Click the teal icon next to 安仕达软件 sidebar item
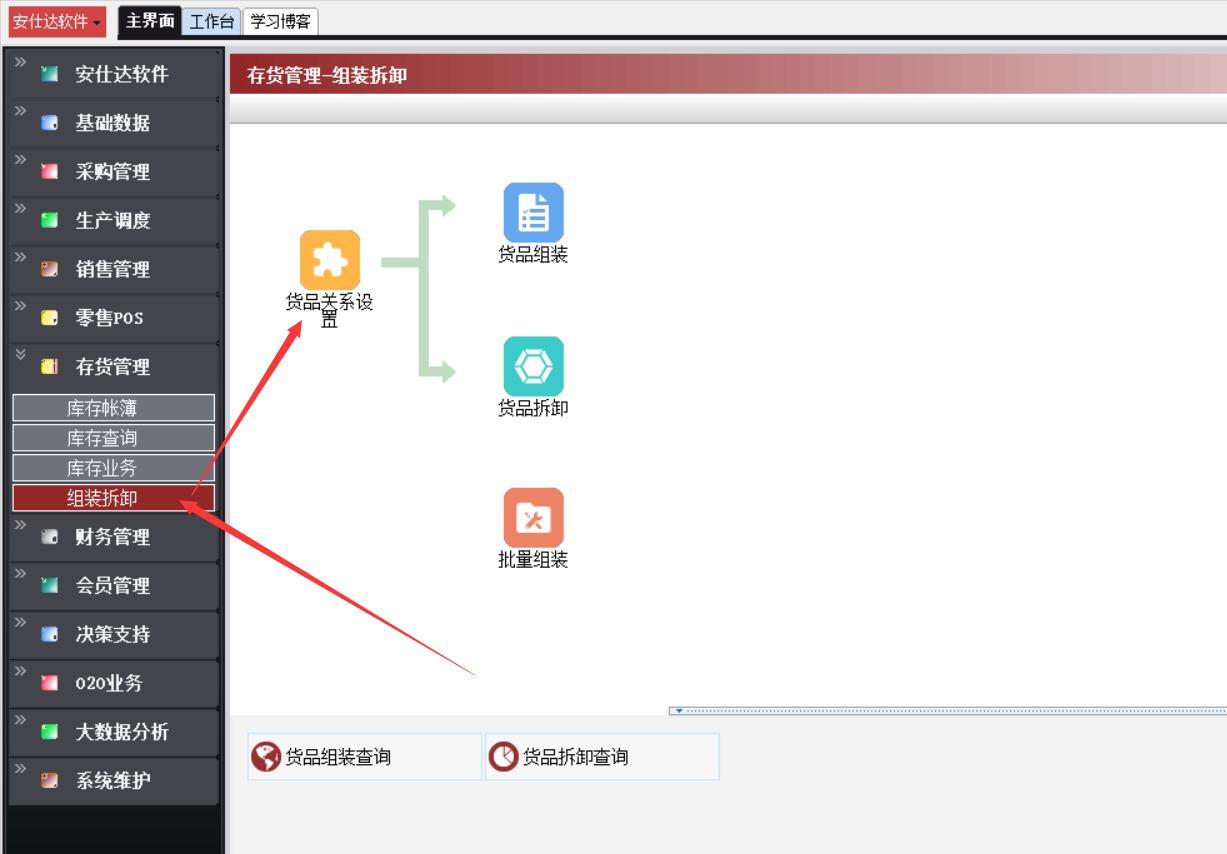 [49, 74]
